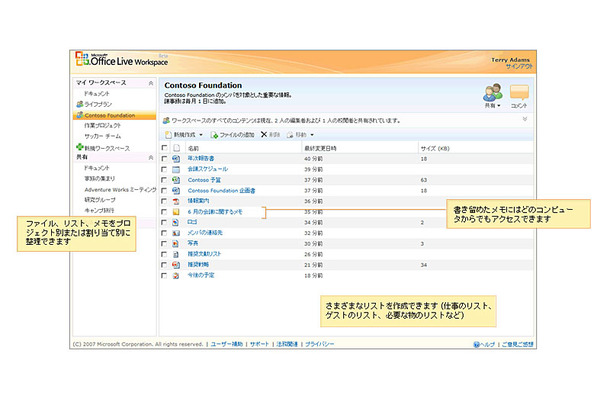Click the Terry Adams user name

510,60
